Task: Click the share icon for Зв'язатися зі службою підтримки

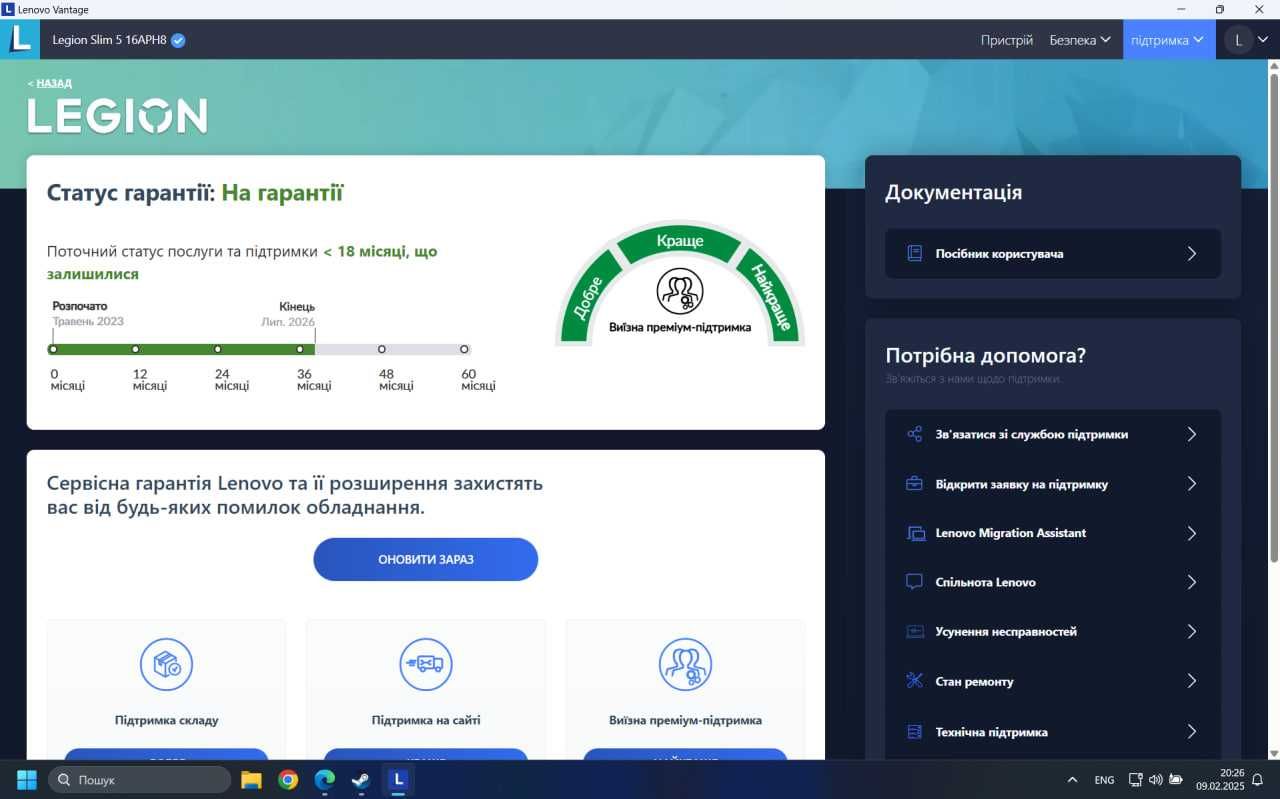Action: click(914, 434)
